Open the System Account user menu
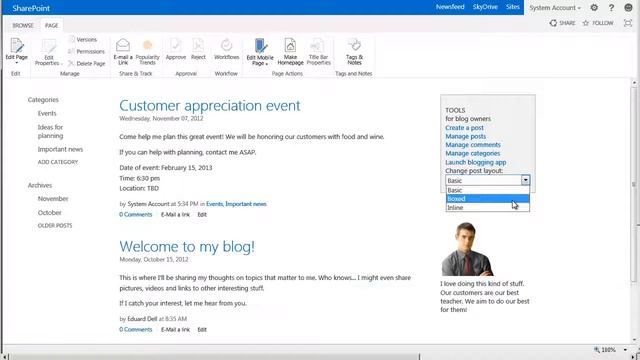This screenshot has height=360, width=640. click(555, 8)
